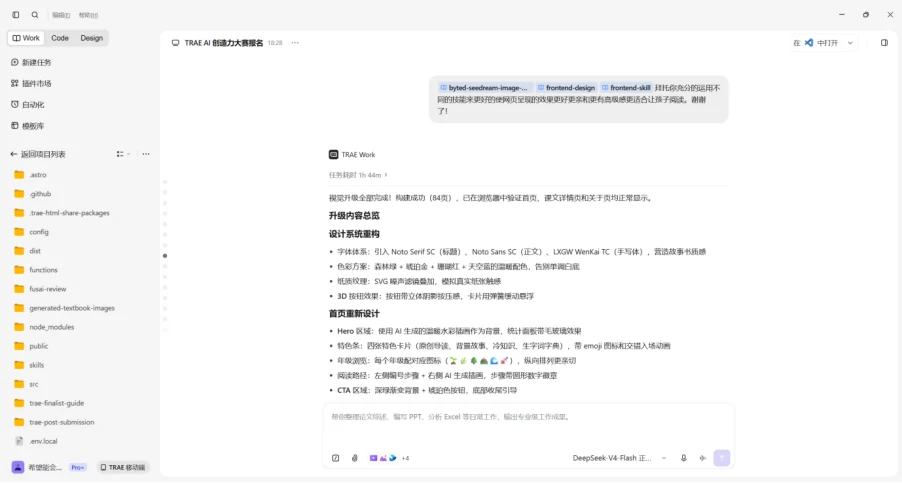The image size is (902, 483).
Task: Click the 设计系统重构 heading
Action: click(x=354, y=234)
